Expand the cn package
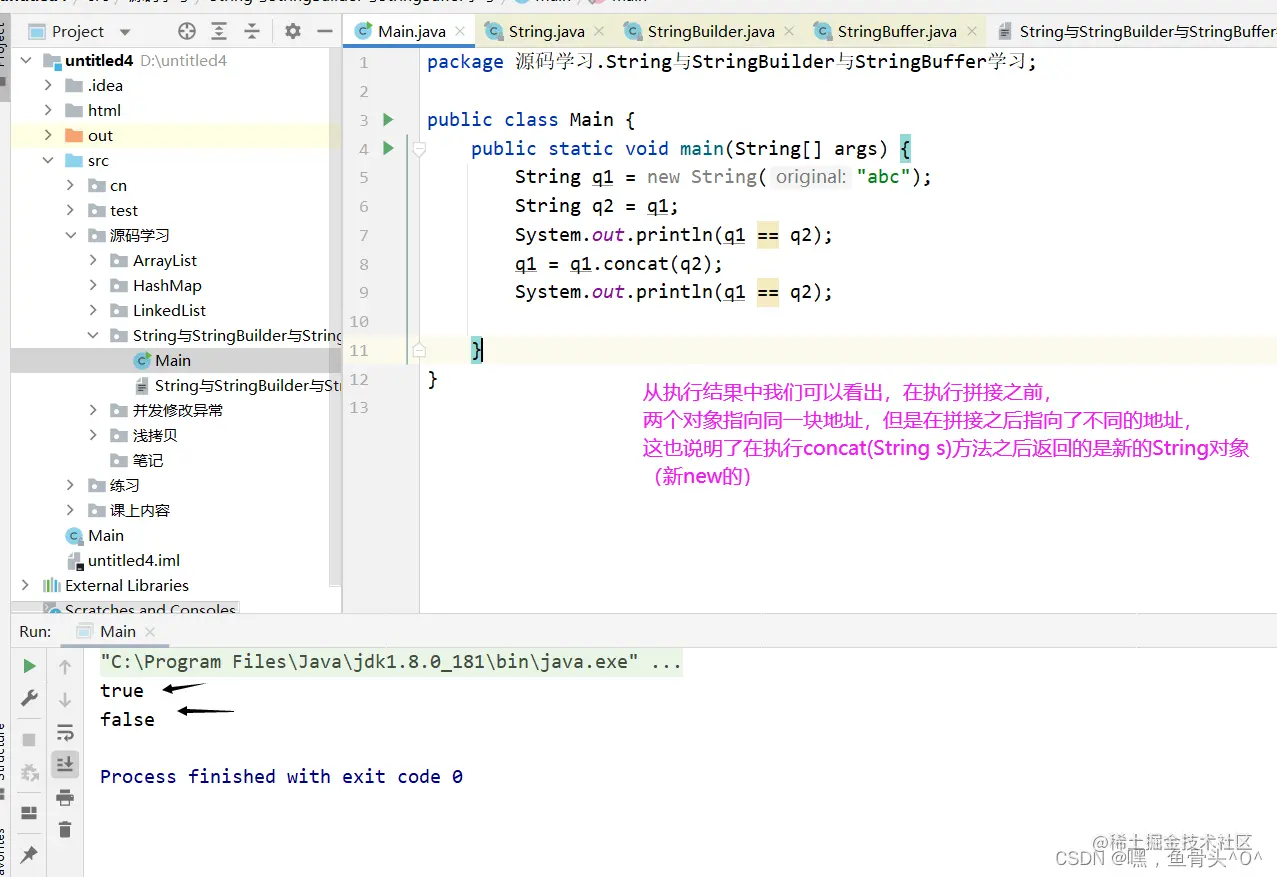The height and width of the screenshot is (877, 1277). 70,186
